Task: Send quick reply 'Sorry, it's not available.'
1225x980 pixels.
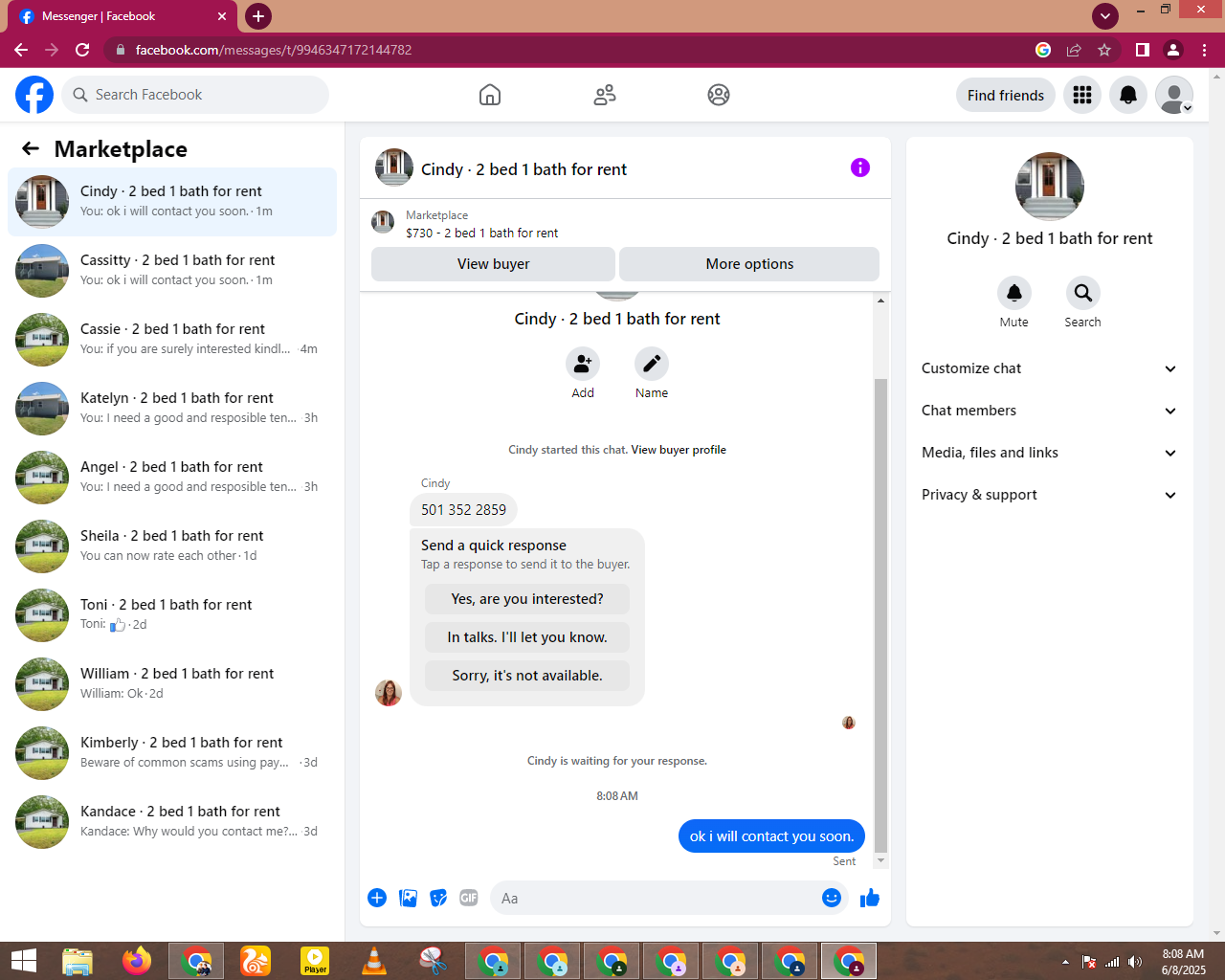Action: tap(527, 676)
